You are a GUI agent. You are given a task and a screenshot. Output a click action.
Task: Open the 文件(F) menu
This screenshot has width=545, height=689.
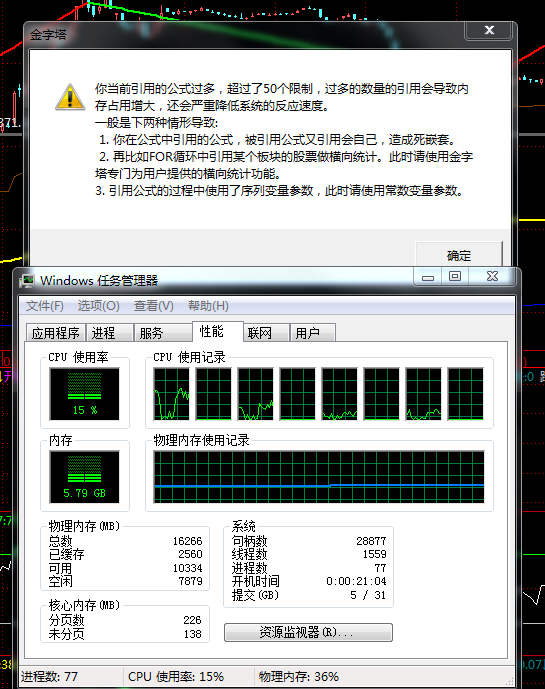(x=44, y=306)
